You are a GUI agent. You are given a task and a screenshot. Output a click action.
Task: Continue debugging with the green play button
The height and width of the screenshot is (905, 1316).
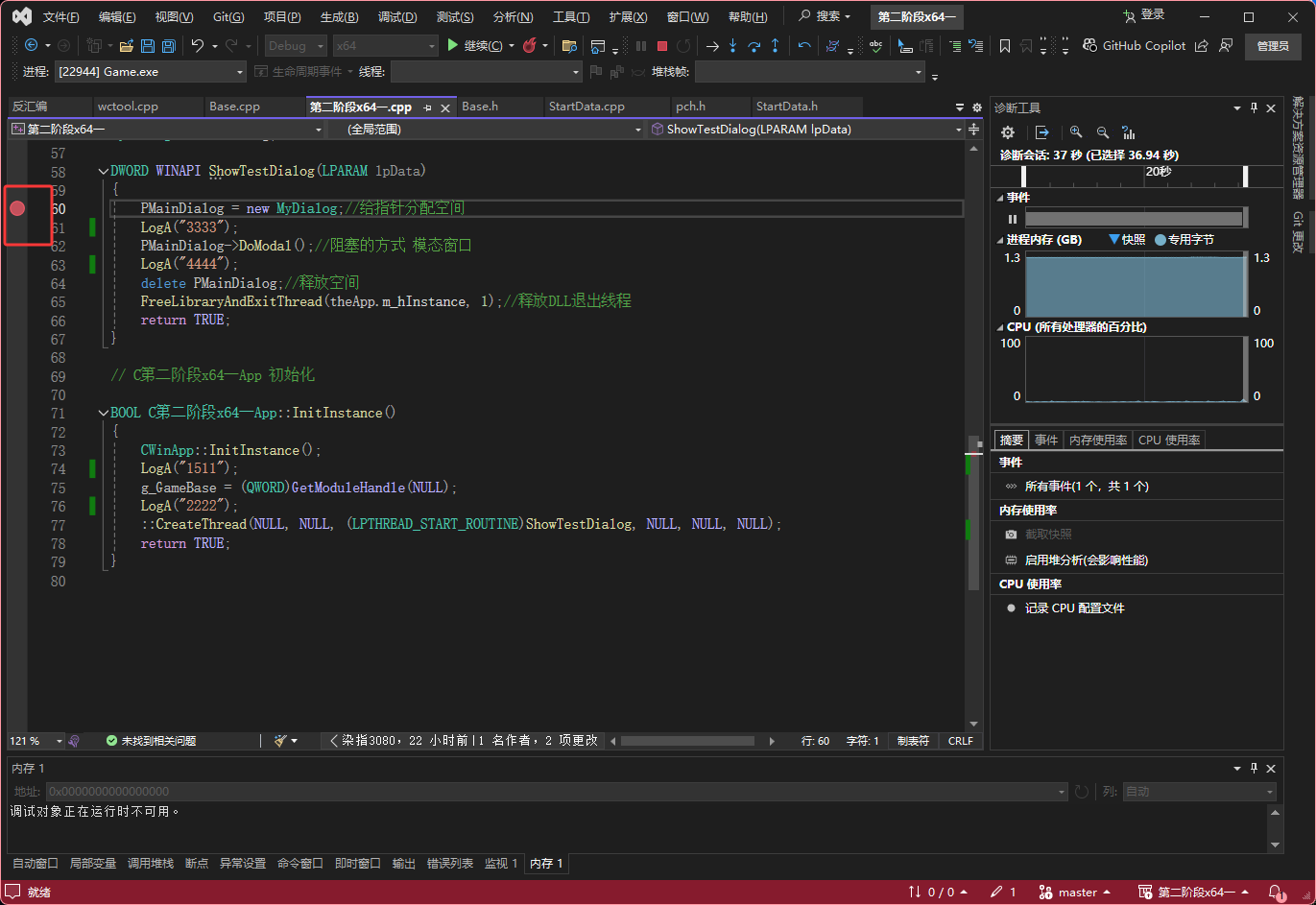452,45
